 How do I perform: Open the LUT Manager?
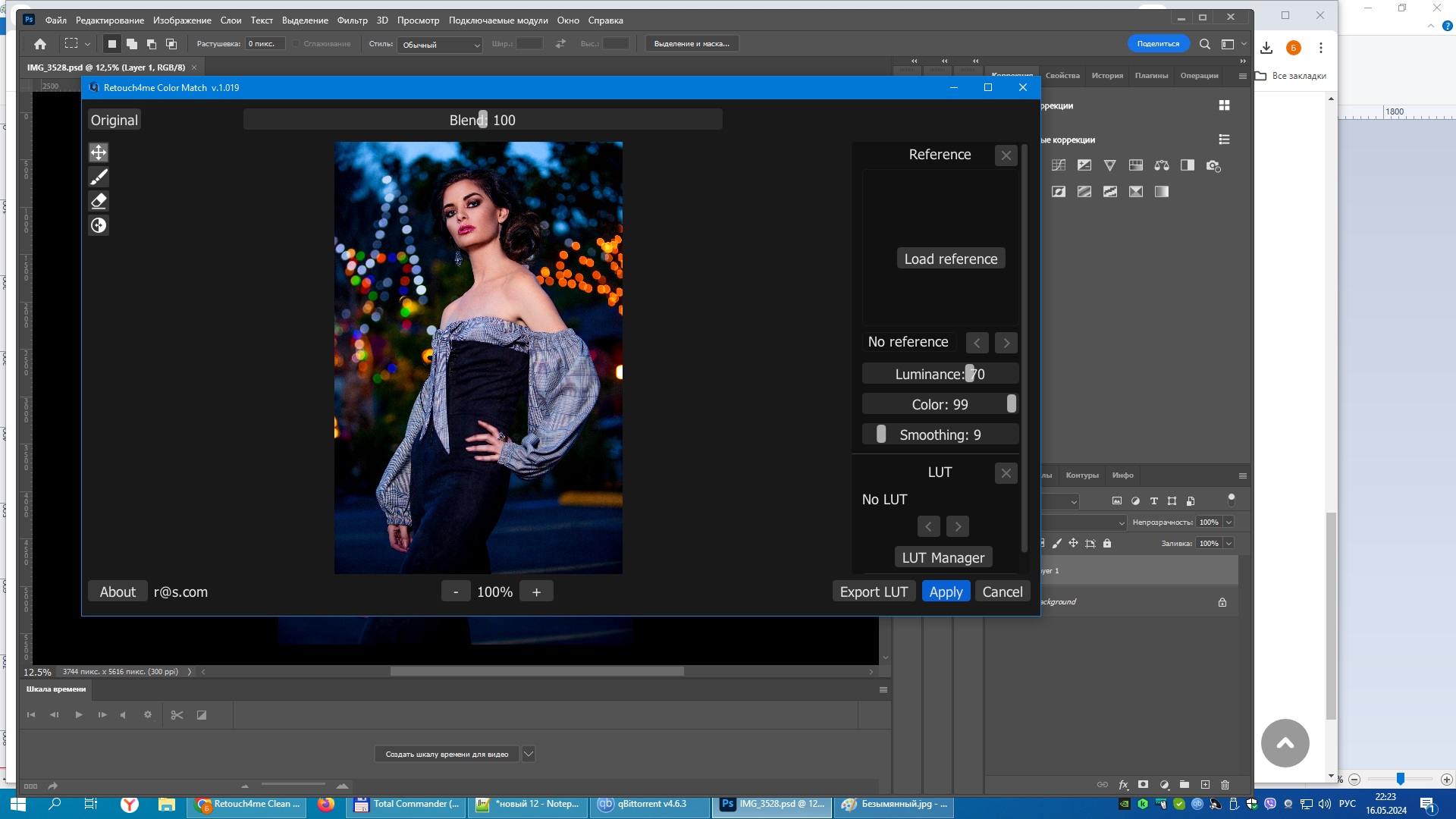[943, 557]
